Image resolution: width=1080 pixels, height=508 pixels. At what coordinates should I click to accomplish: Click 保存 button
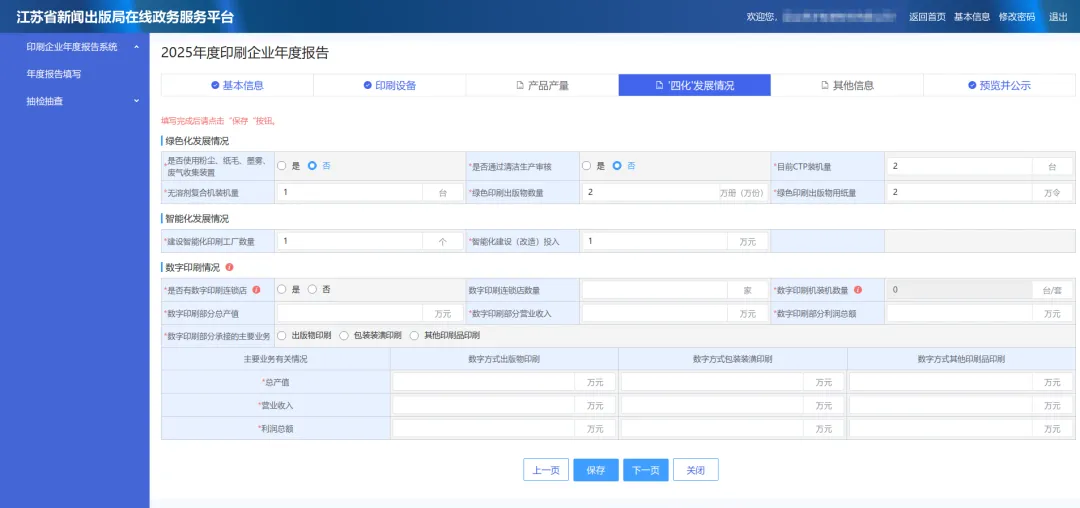click(596, 470)
